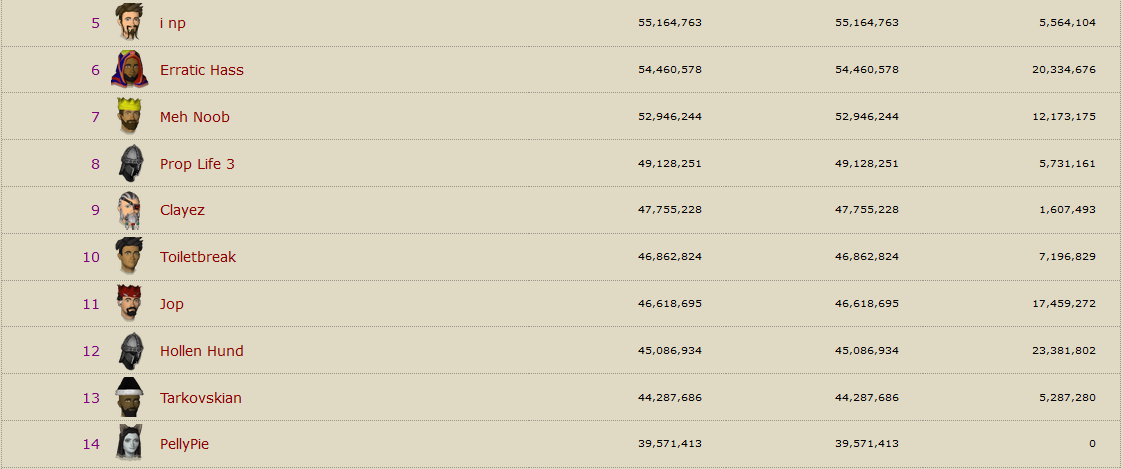Screen dimensions: 1123x469
Task: Open the Toiletbreak player link
Action: click(x=198, y=257)
